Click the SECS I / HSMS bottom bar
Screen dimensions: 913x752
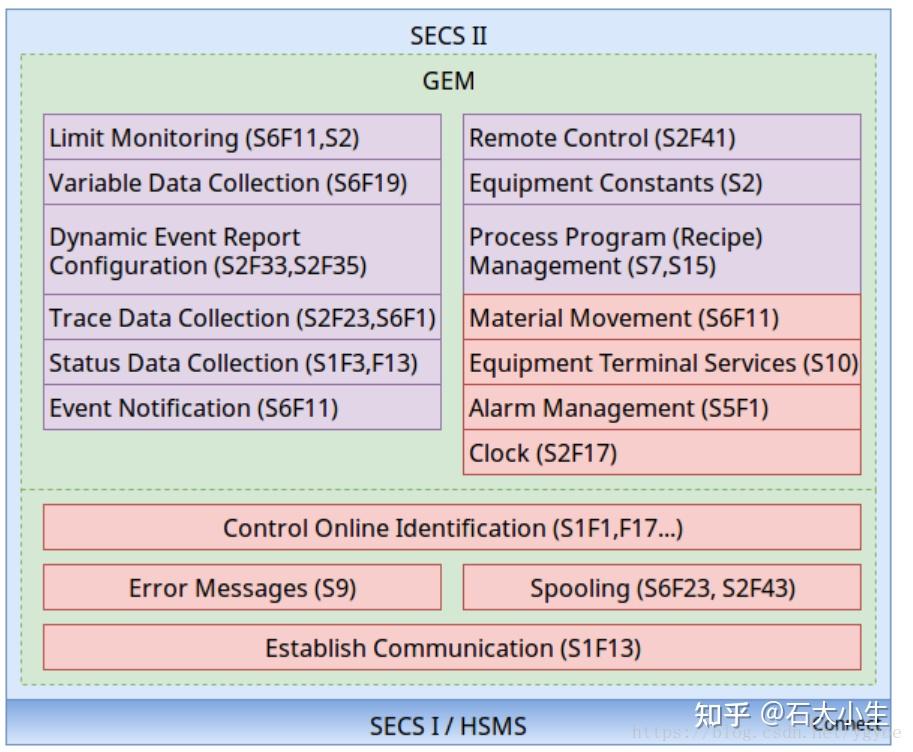448,725
